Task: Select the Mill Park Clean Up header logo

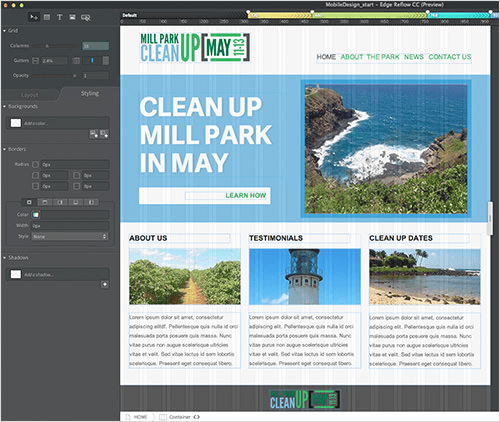Action: tap(195, 47)
